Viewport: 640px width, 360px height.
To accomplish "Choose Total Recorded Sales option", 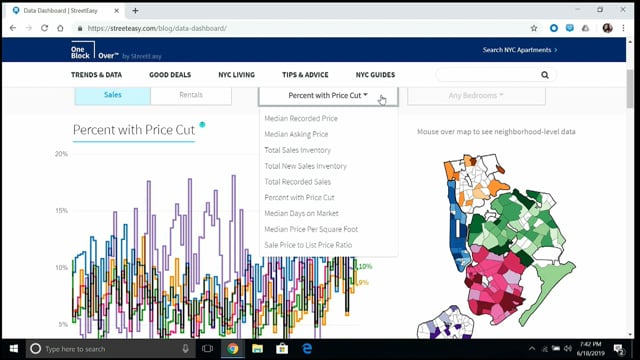I will 298,182.
